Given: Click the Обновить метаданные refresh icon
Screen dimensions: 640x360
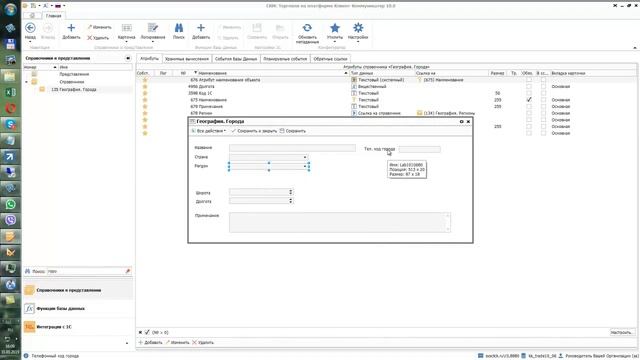Looking at the screenshot, I should (307, 28).
